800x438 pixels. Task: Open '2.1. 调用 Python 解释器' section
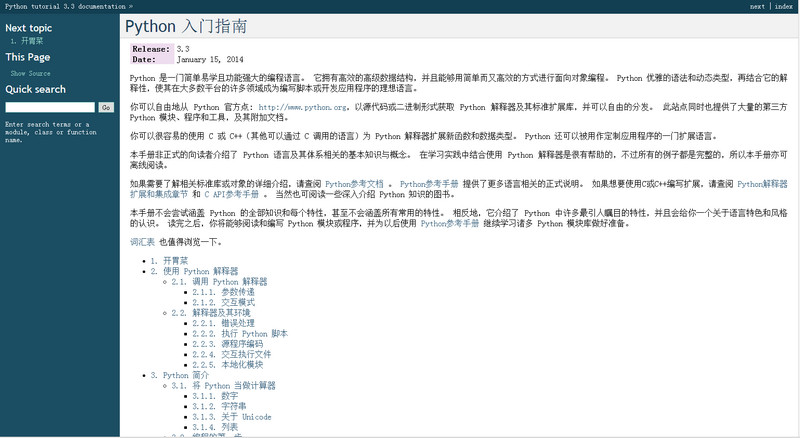(219, 282)
